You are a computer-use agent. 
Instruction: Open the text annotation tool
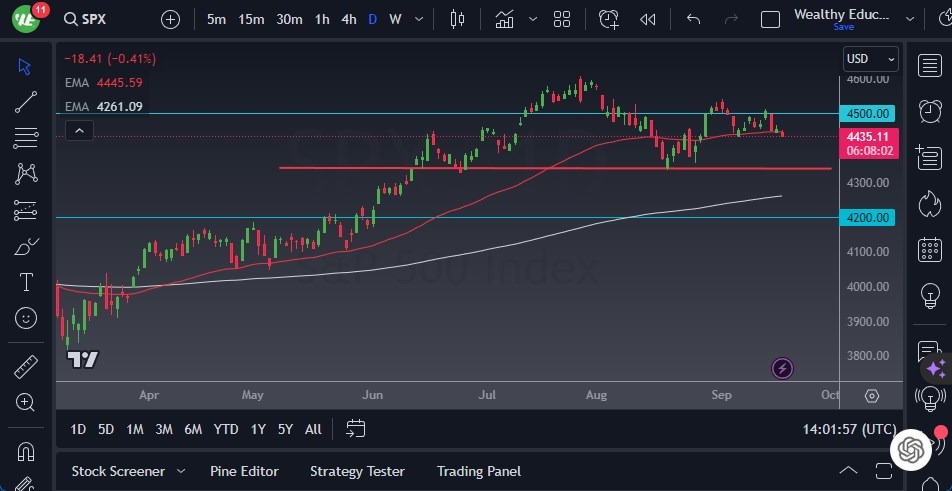click(x=26, y=282)
